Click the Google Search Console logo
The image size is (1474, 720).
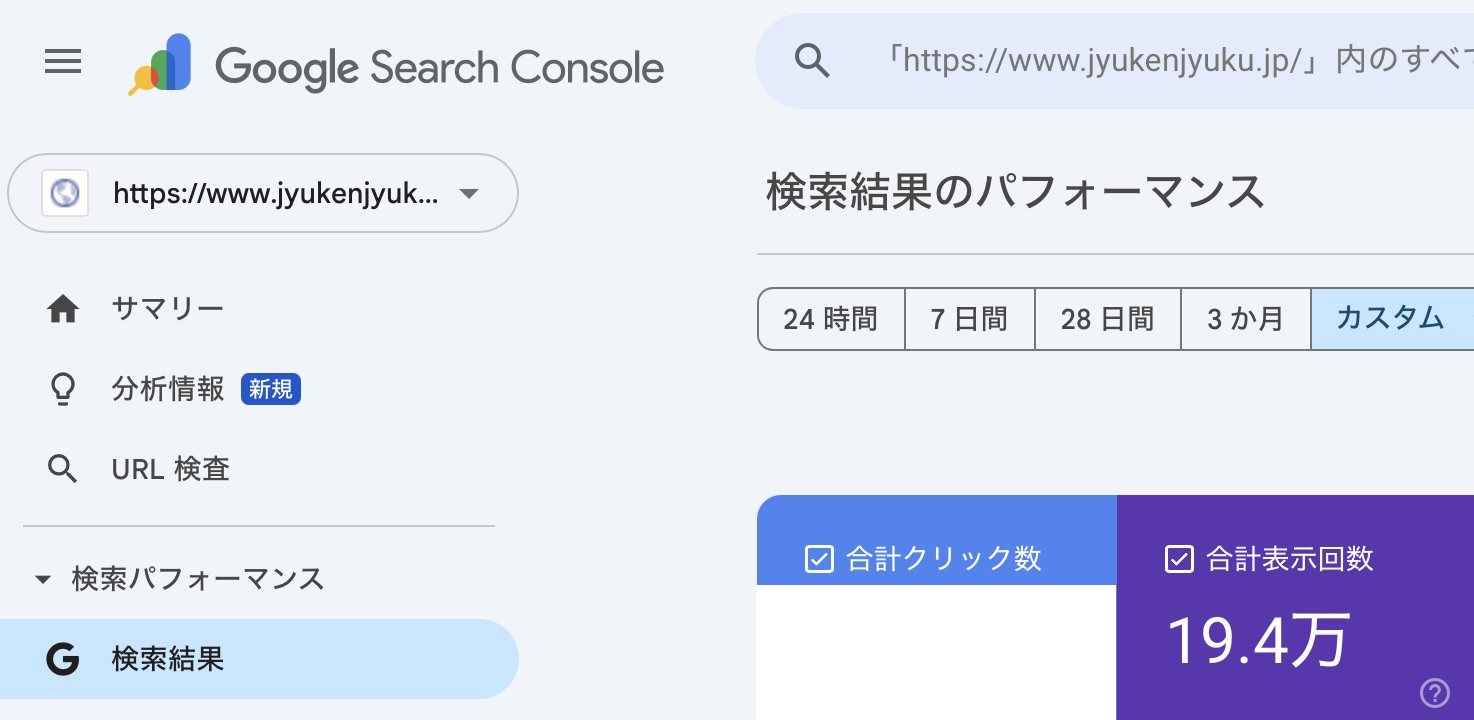pos(160,64)
